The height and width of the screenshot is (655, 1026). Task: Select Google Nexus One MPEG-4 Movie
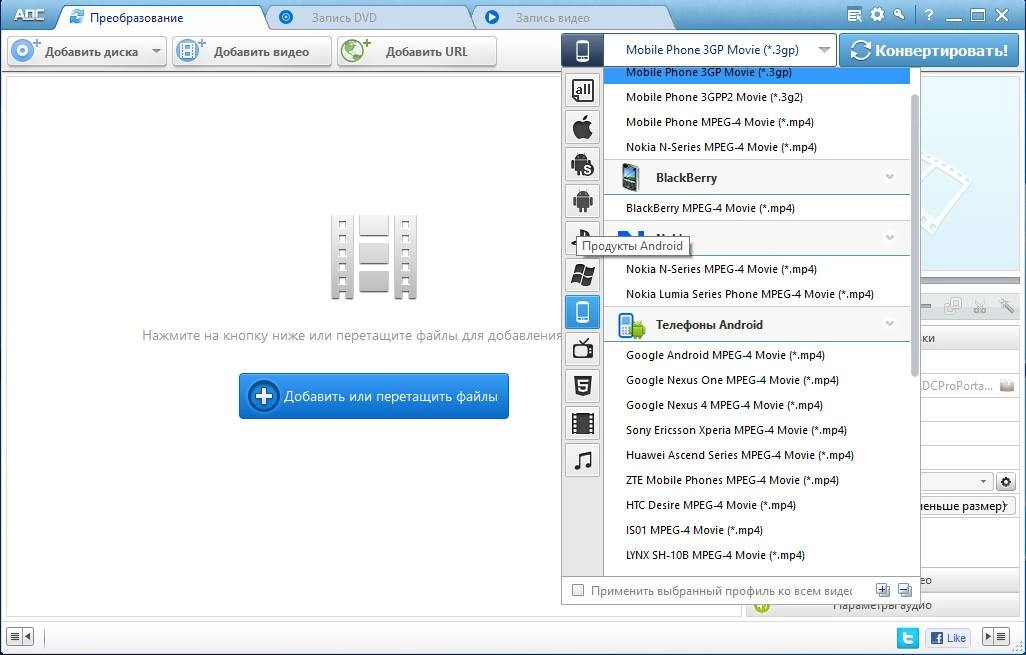tap(756, 380)
